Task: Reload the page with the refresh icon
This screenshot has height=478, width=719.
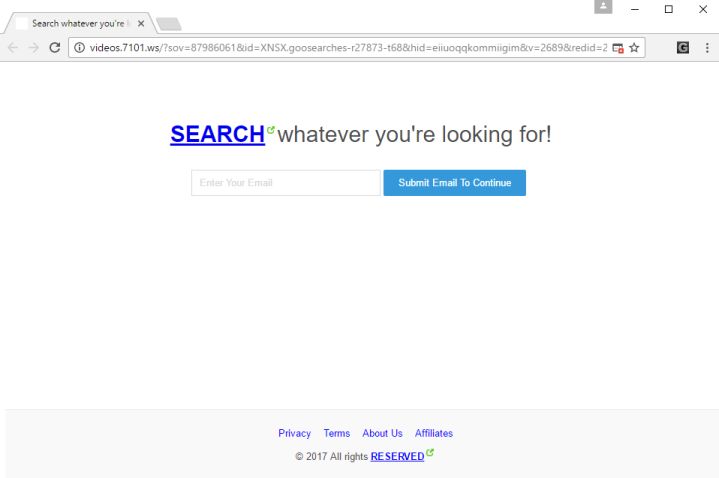Action: 55,48
